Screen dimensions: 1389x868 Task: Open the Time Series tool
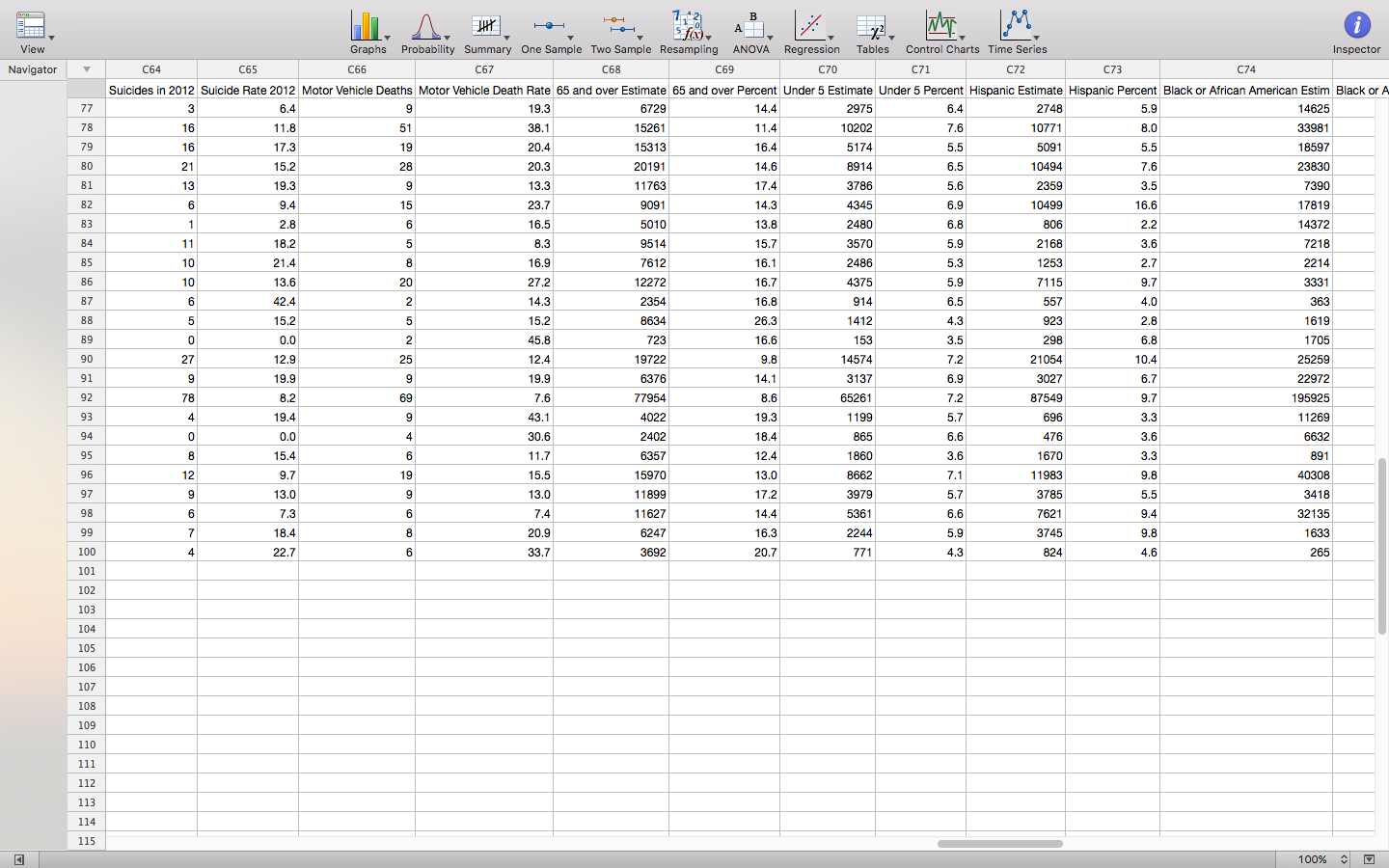[x=1017, y=32]
